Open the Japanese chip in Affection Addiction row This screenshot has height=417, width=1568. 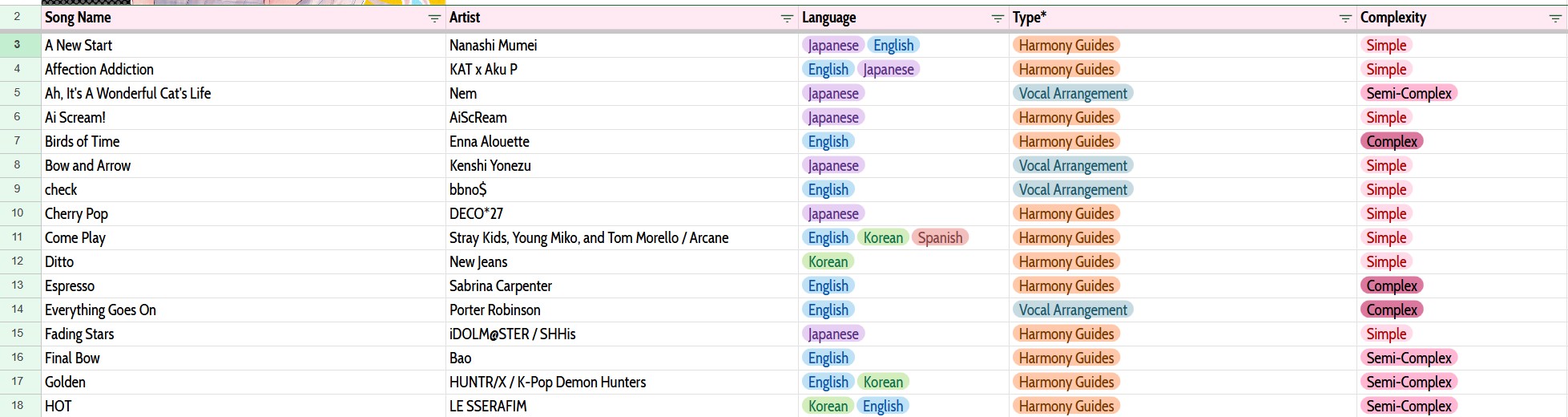point(889,70)
